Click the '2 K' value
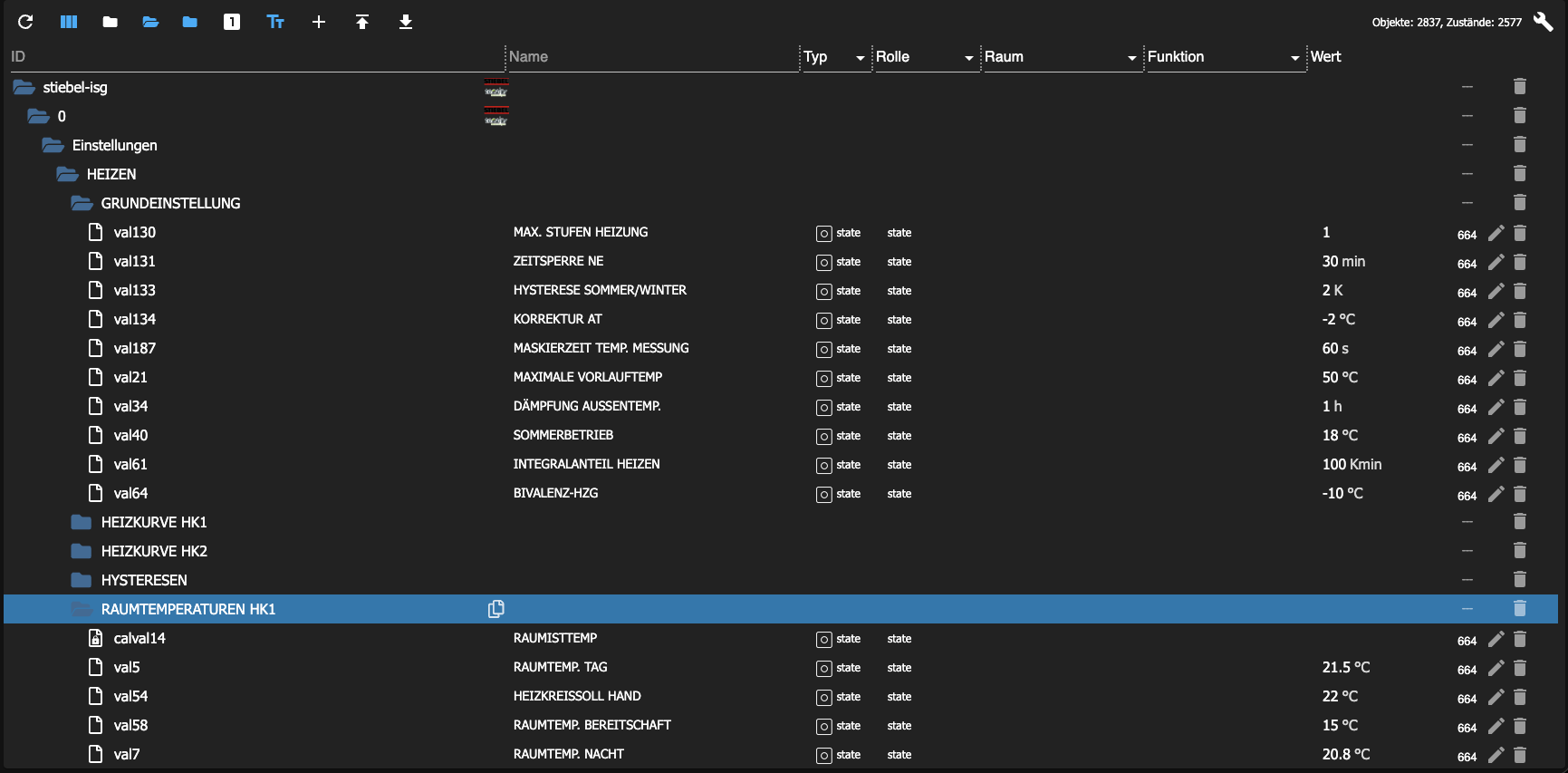 [x=1332, y=290]
